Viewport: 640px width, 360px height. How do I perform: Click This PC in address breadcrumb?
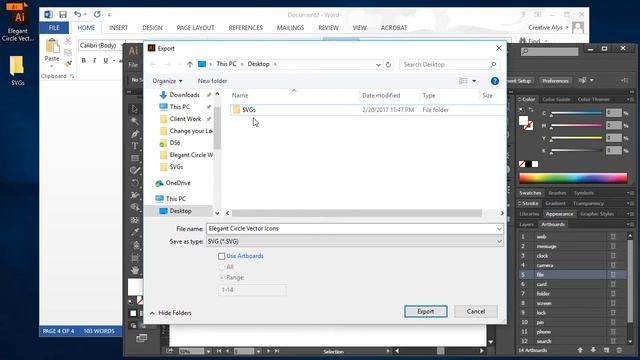click(x=226, y=64)
